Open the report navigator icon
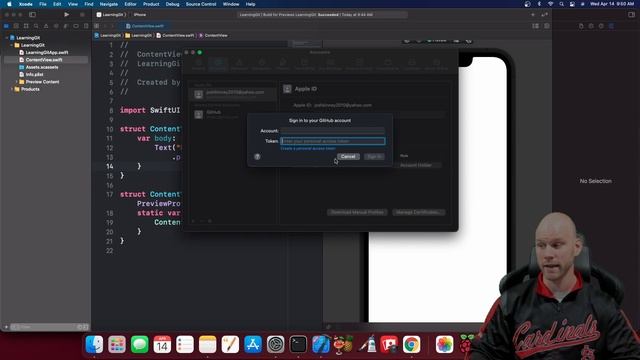Viewport: 640px width, 360px height. click(x=86, y=26)
